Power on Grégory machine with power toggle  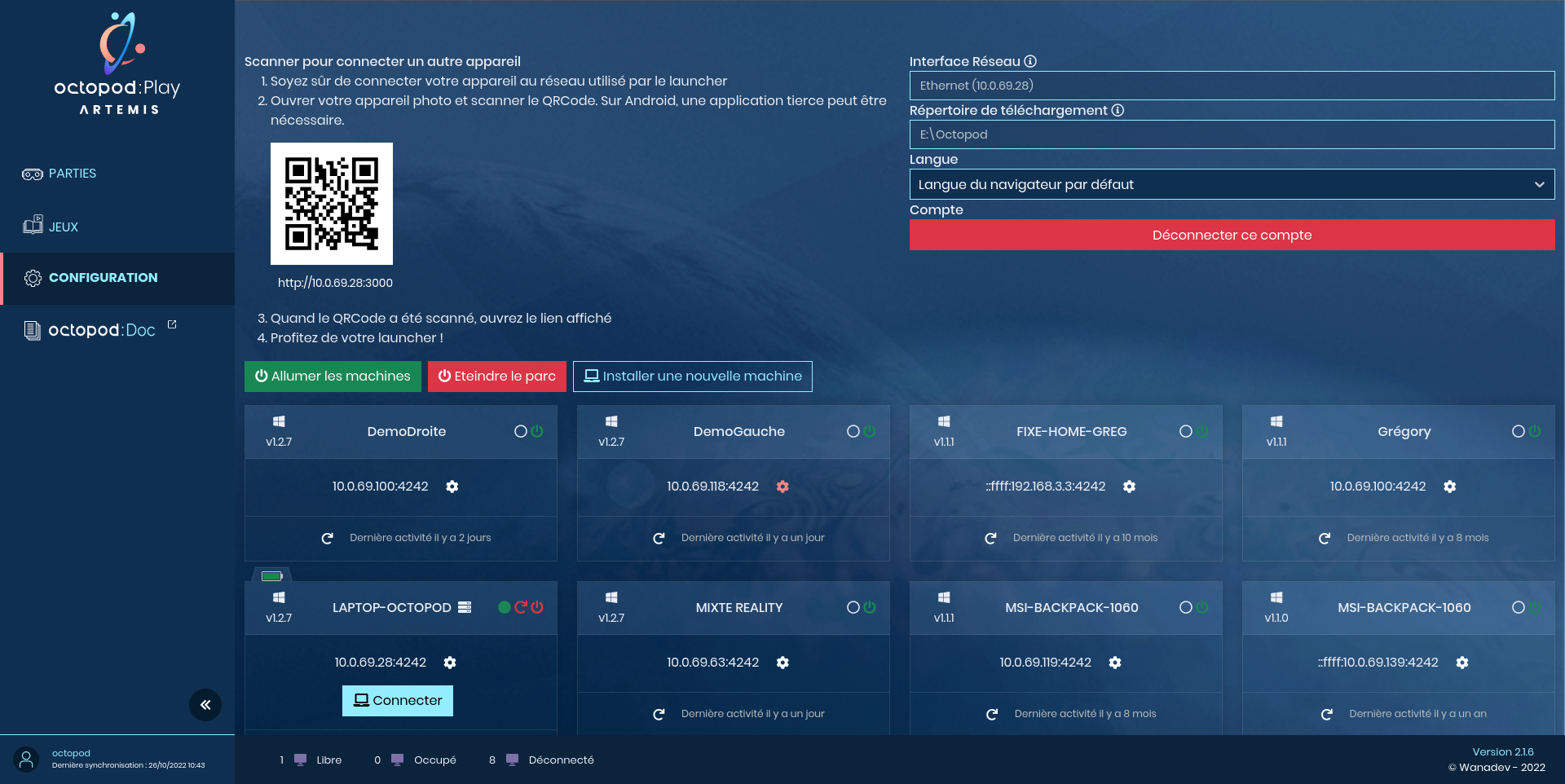pyautogui.click(x=1535, y=431)
